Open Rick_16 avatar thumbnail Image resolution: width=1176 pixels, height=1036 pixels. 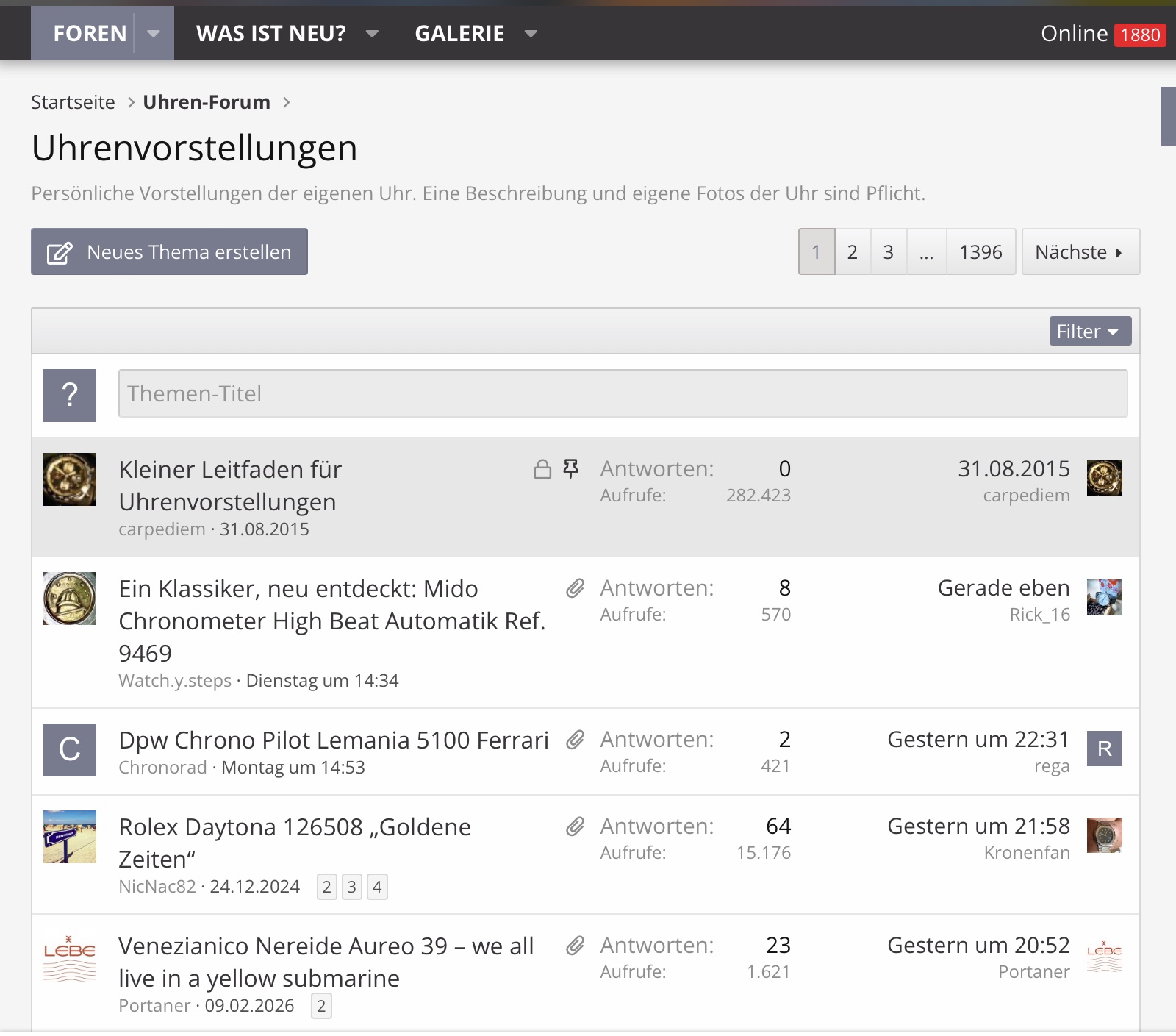1105,597
